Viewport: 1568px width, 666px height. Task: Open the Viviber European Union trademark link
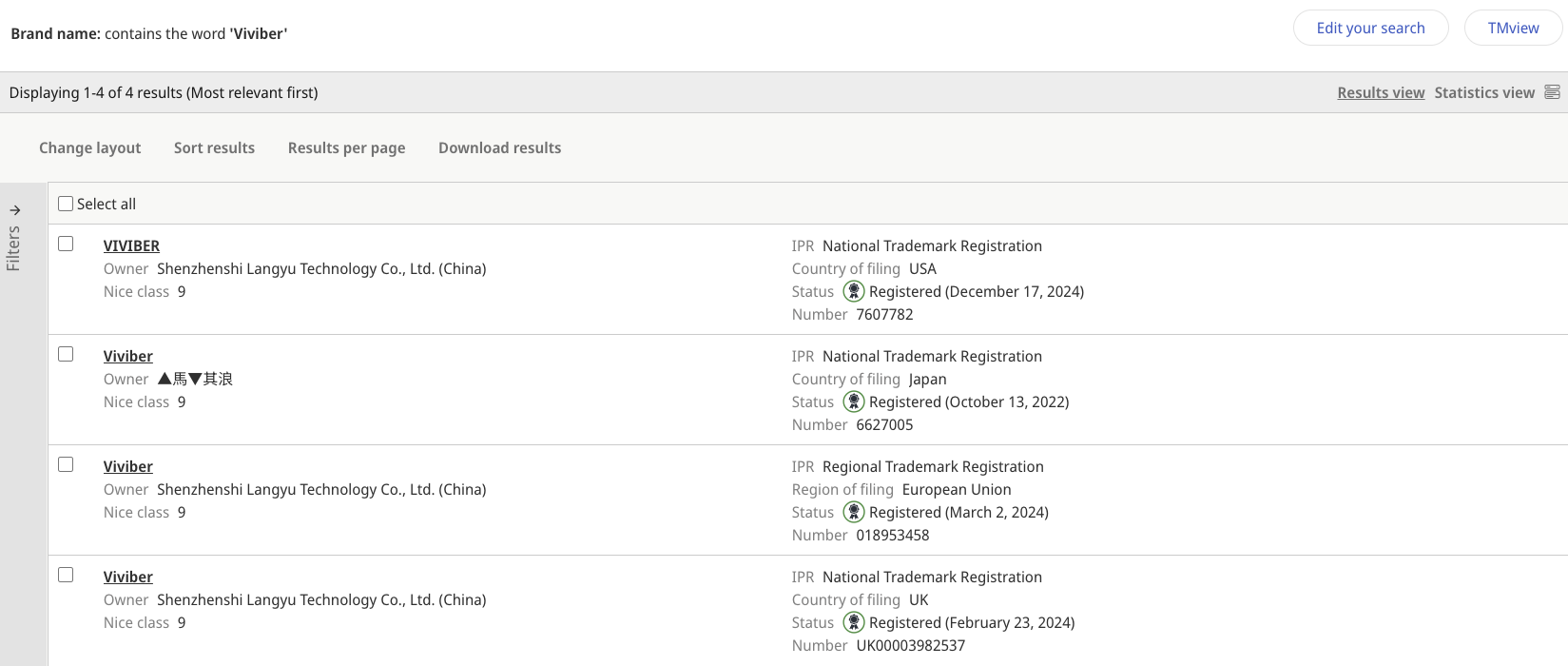click(x=128, y=466)
